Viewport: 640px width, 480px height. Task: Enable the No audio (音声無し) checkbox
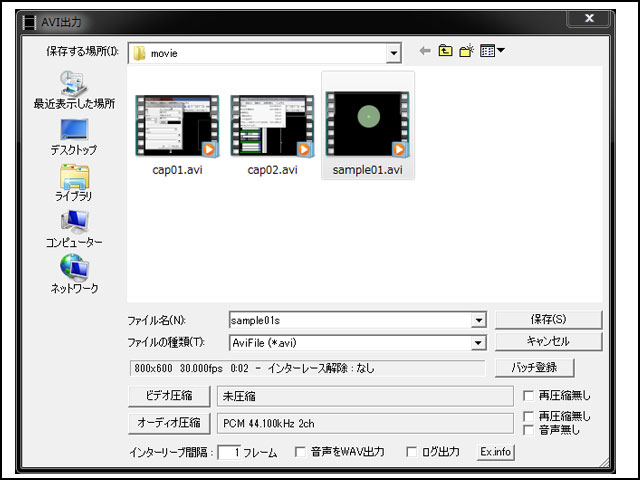pos(528,430)
